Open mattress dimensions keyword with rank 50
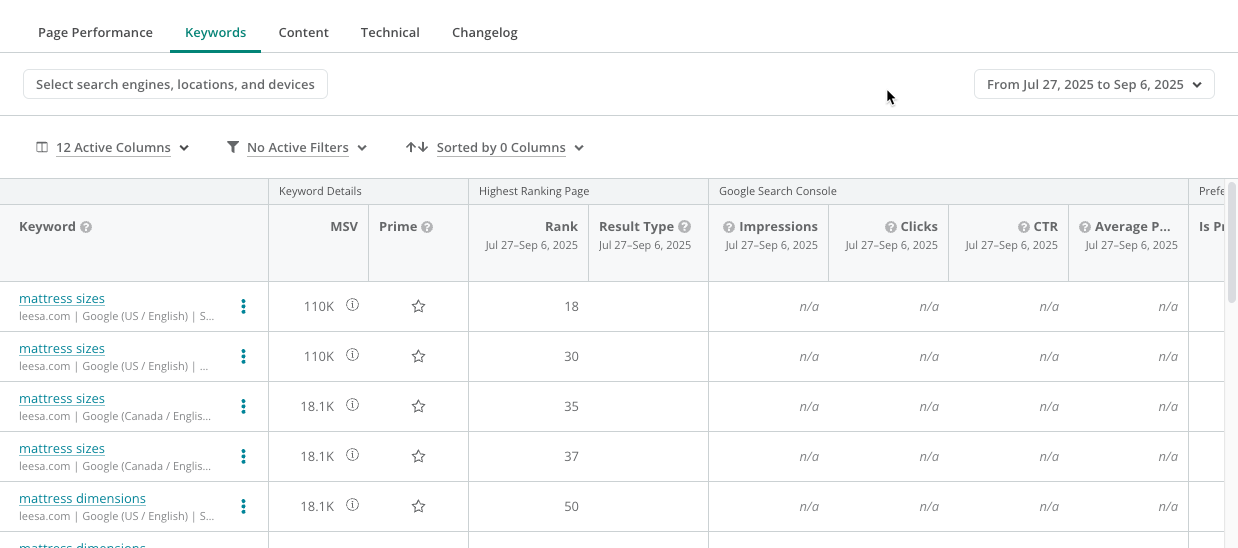Screen dimensions: 1238x548 tap(82, 498)
